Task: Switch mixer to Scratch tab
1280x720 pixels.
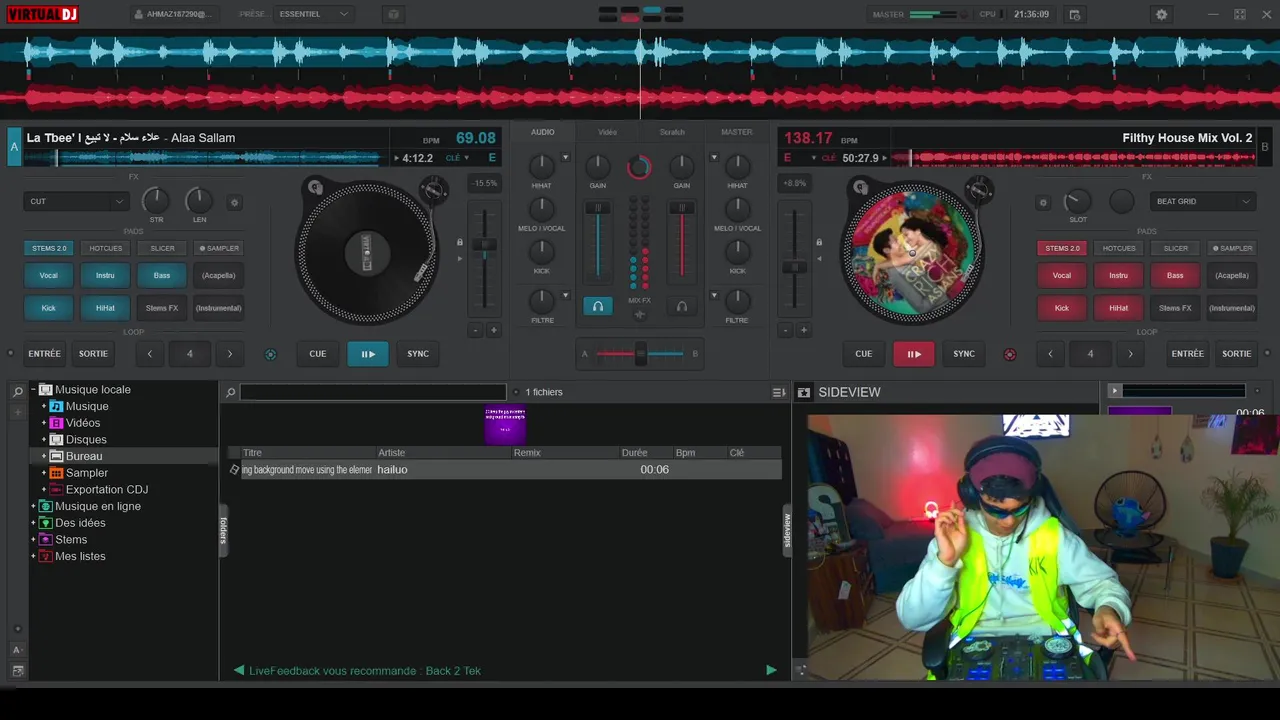Action: [672, 132]
